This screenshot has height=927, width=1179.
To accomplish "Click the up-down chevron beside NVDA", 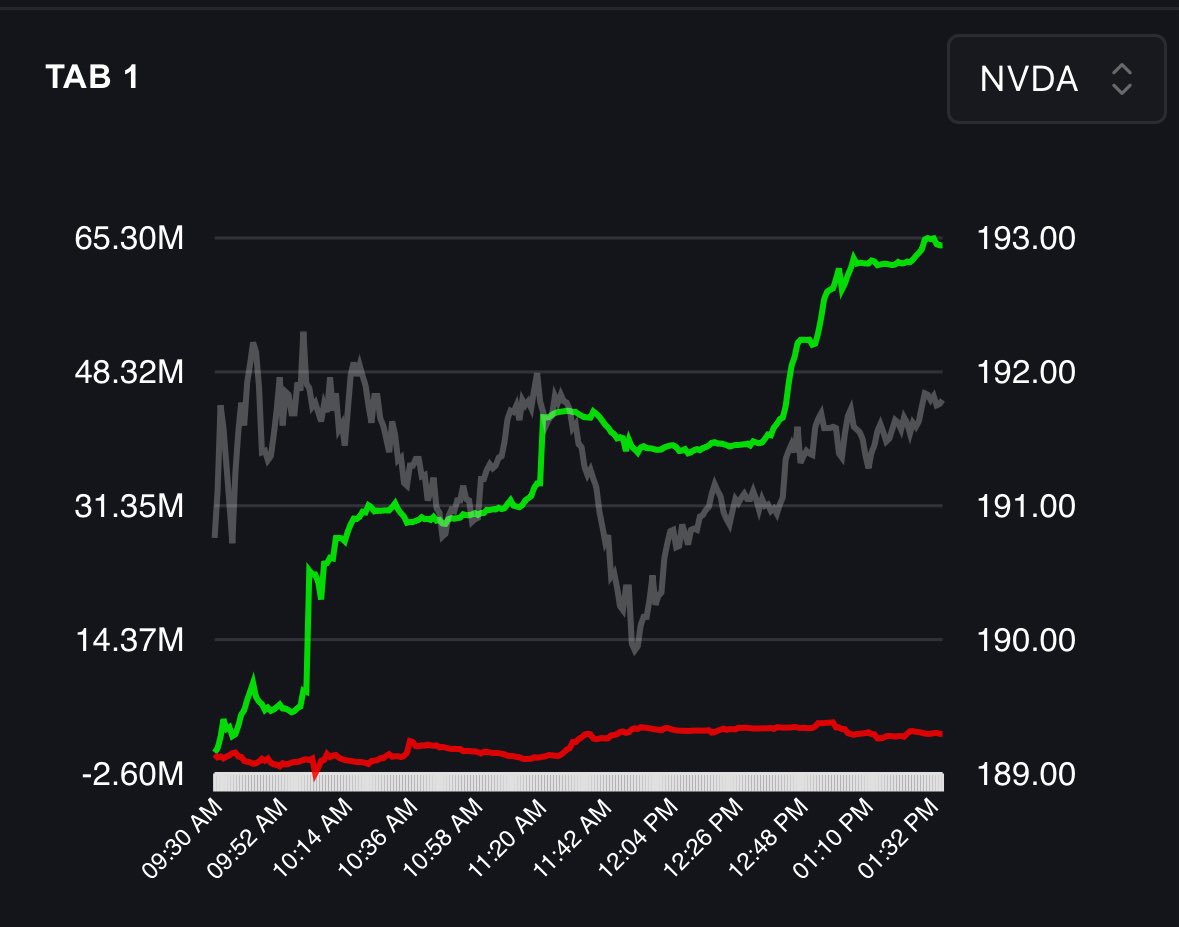I will [x=1121, y=80].
